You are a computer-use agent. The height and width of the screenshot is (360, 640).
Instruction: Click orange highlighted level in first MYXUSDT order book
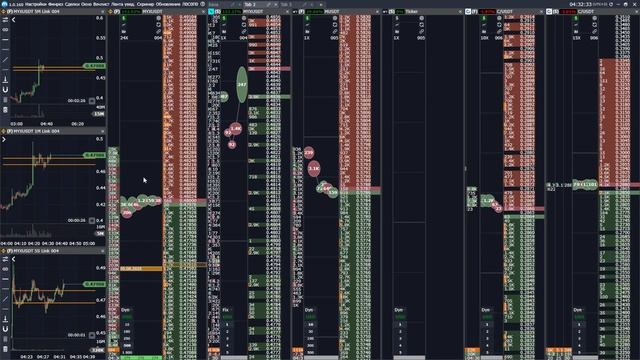pos(141,269)
